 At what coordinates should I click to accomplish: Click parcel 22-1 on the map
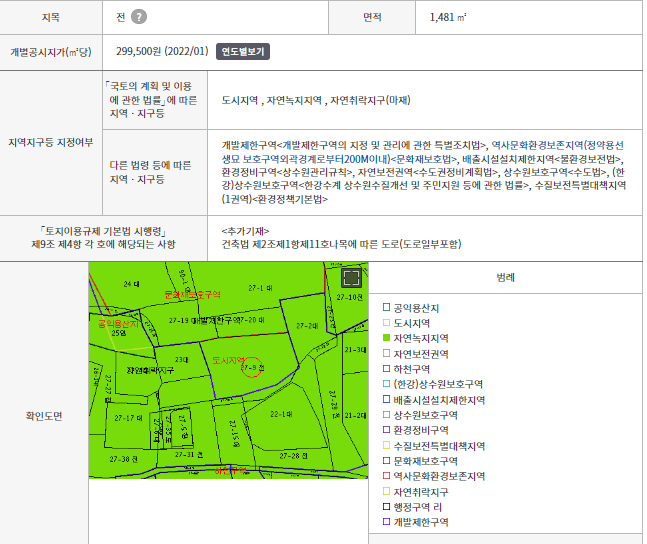click(281, 414)
